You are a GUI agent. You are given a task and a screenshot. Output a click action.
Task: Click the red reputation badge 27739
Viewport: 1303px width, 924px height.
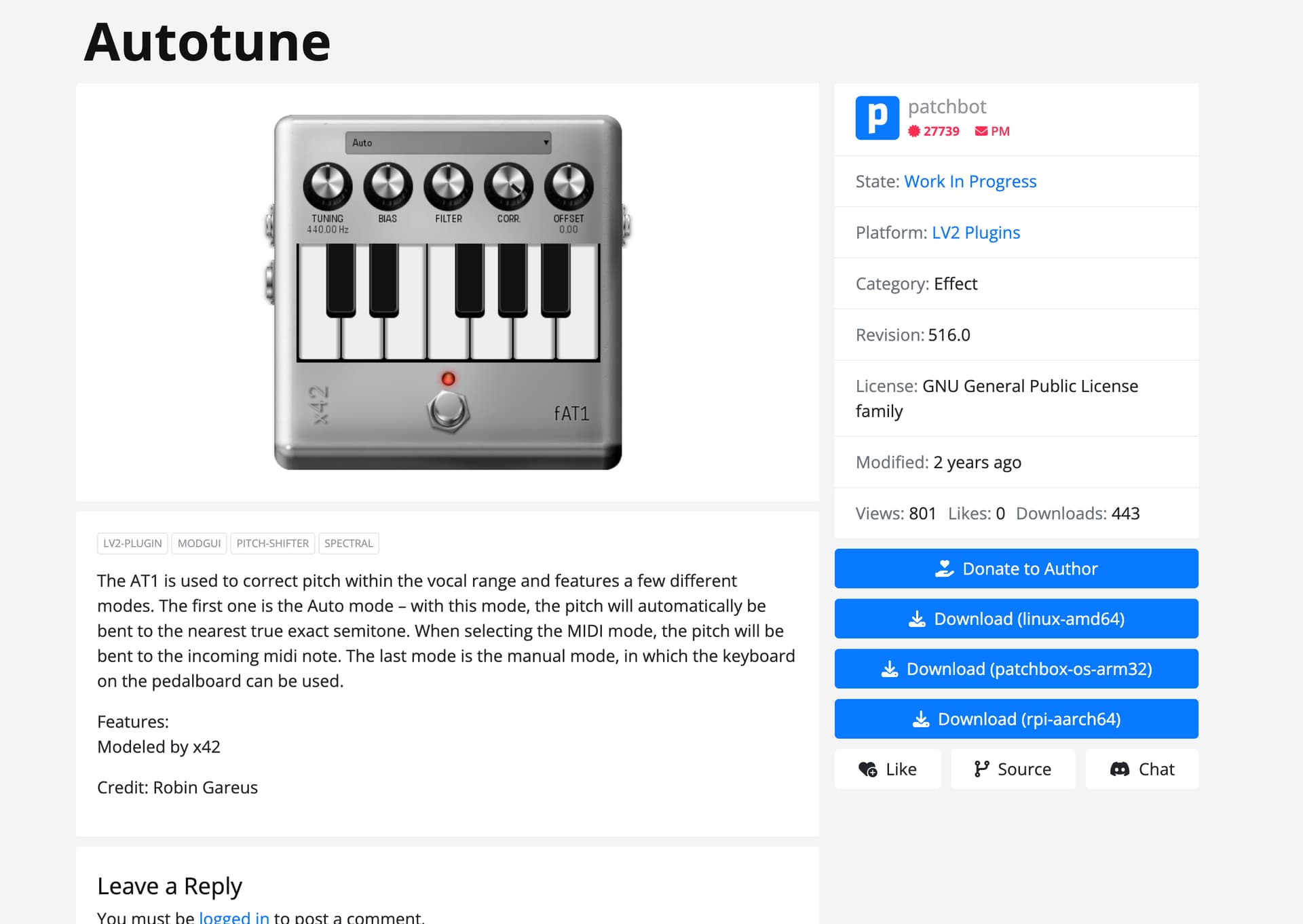click(934, 131)
